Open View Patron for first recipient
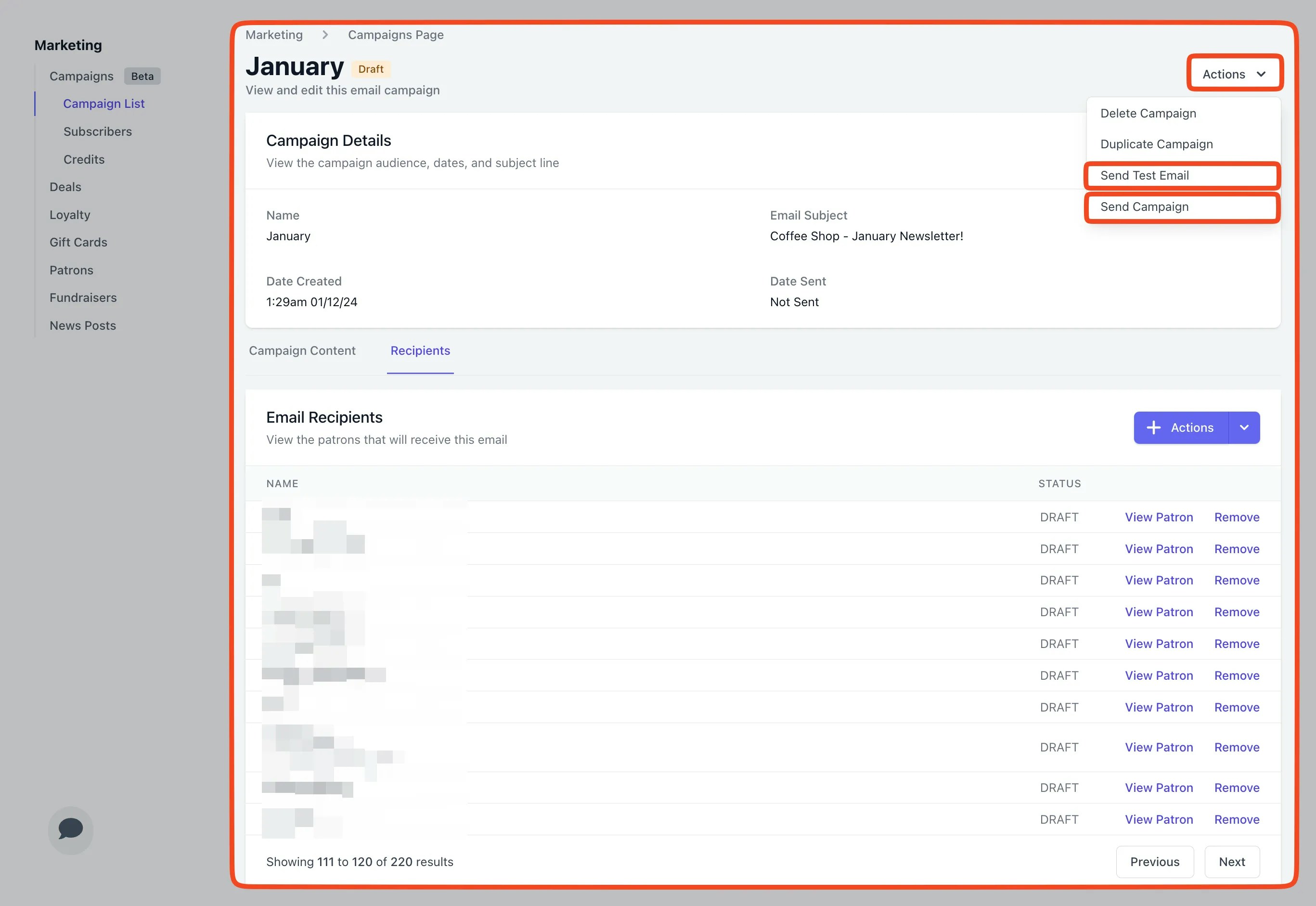 1158,517
